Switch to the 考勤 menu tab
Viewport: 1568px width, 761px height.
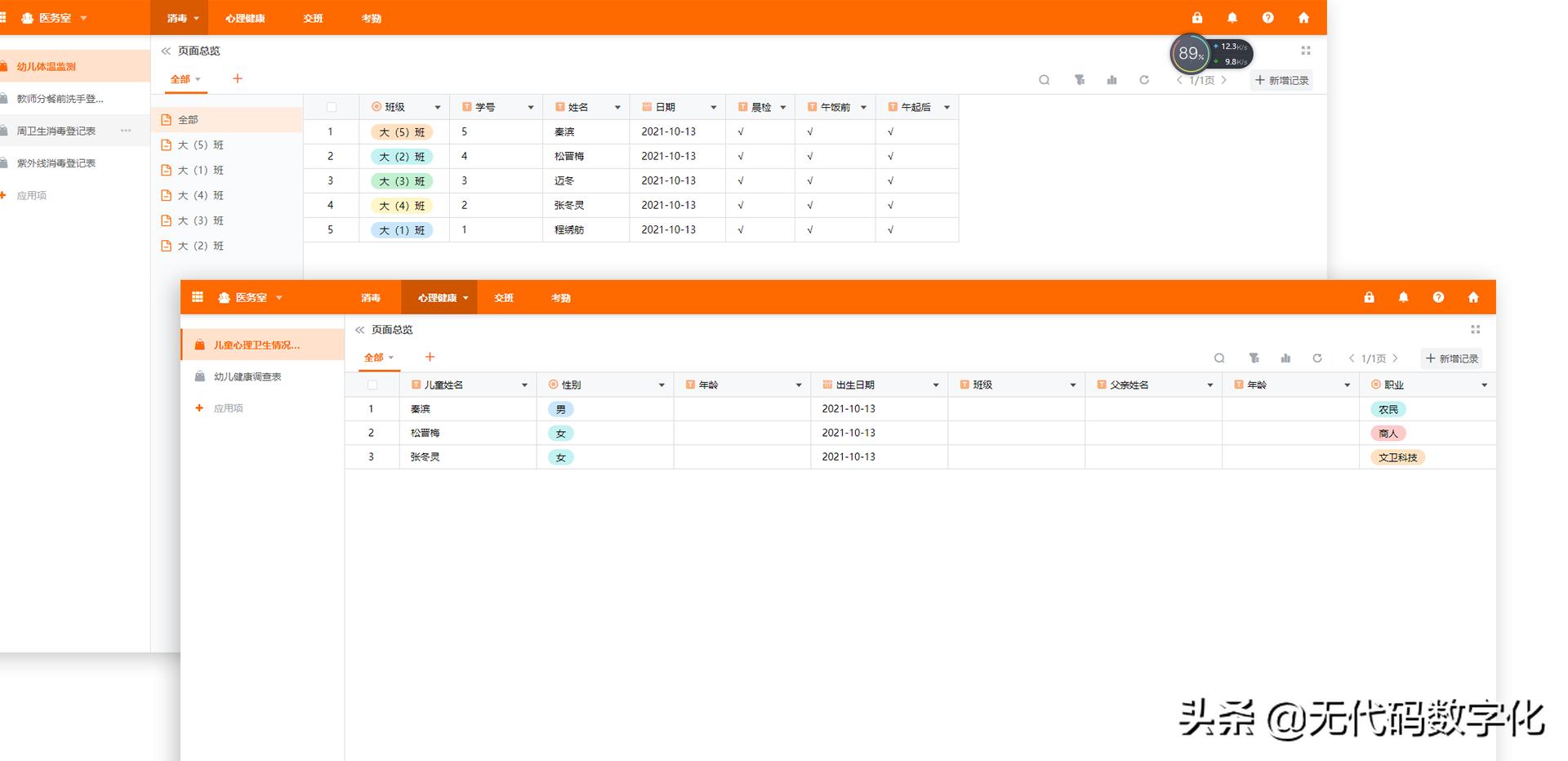click(372, 17)
